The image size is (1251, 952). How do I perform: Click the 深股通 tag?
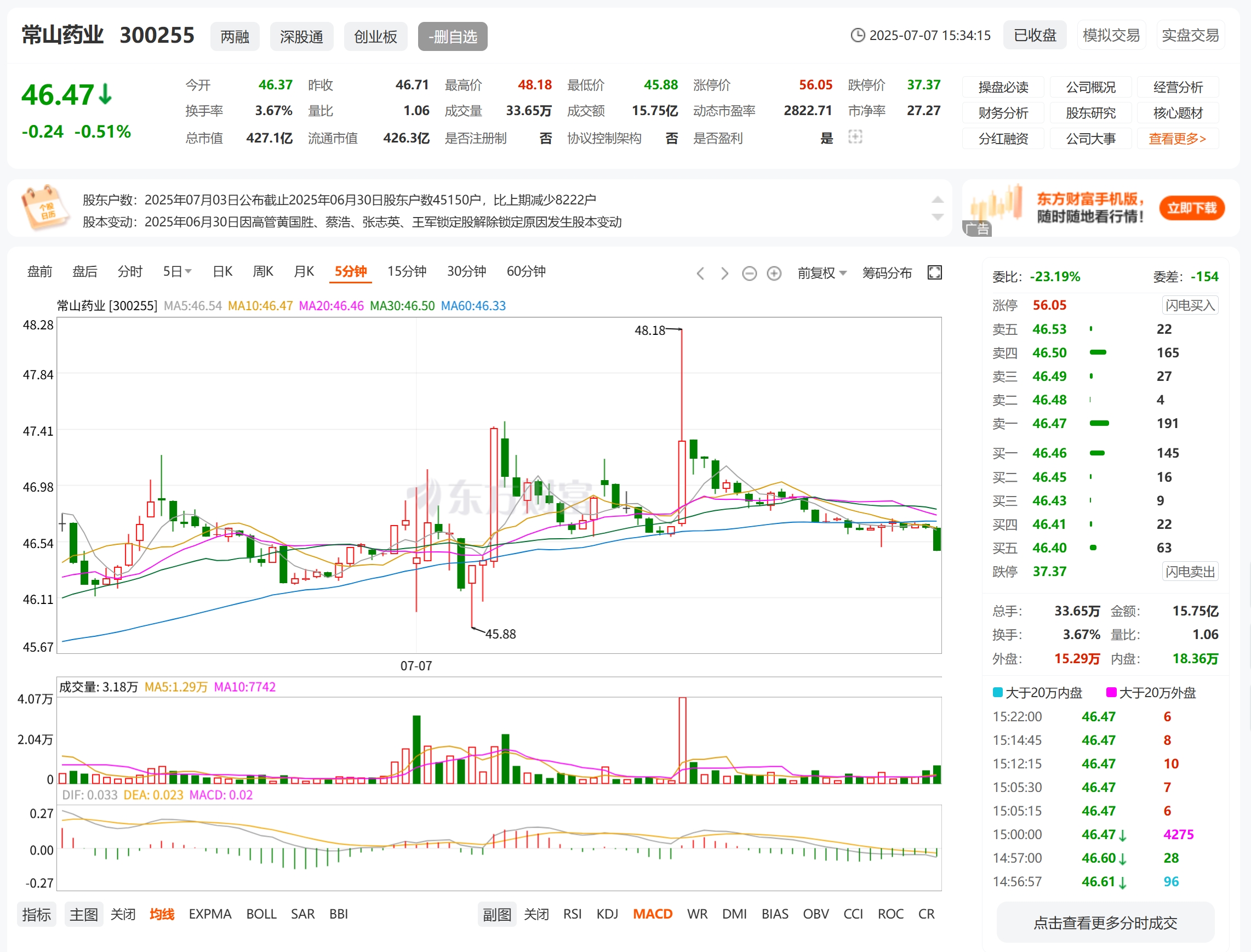[x=301, y=37]
